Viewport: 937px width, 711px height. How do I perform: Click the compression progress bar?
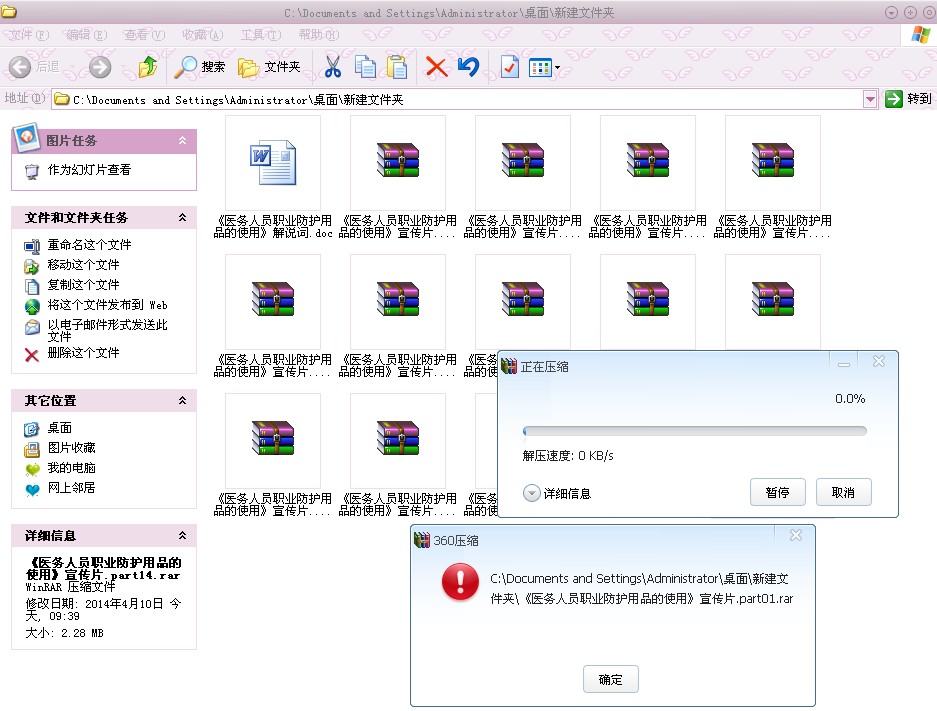pos(694,431)
